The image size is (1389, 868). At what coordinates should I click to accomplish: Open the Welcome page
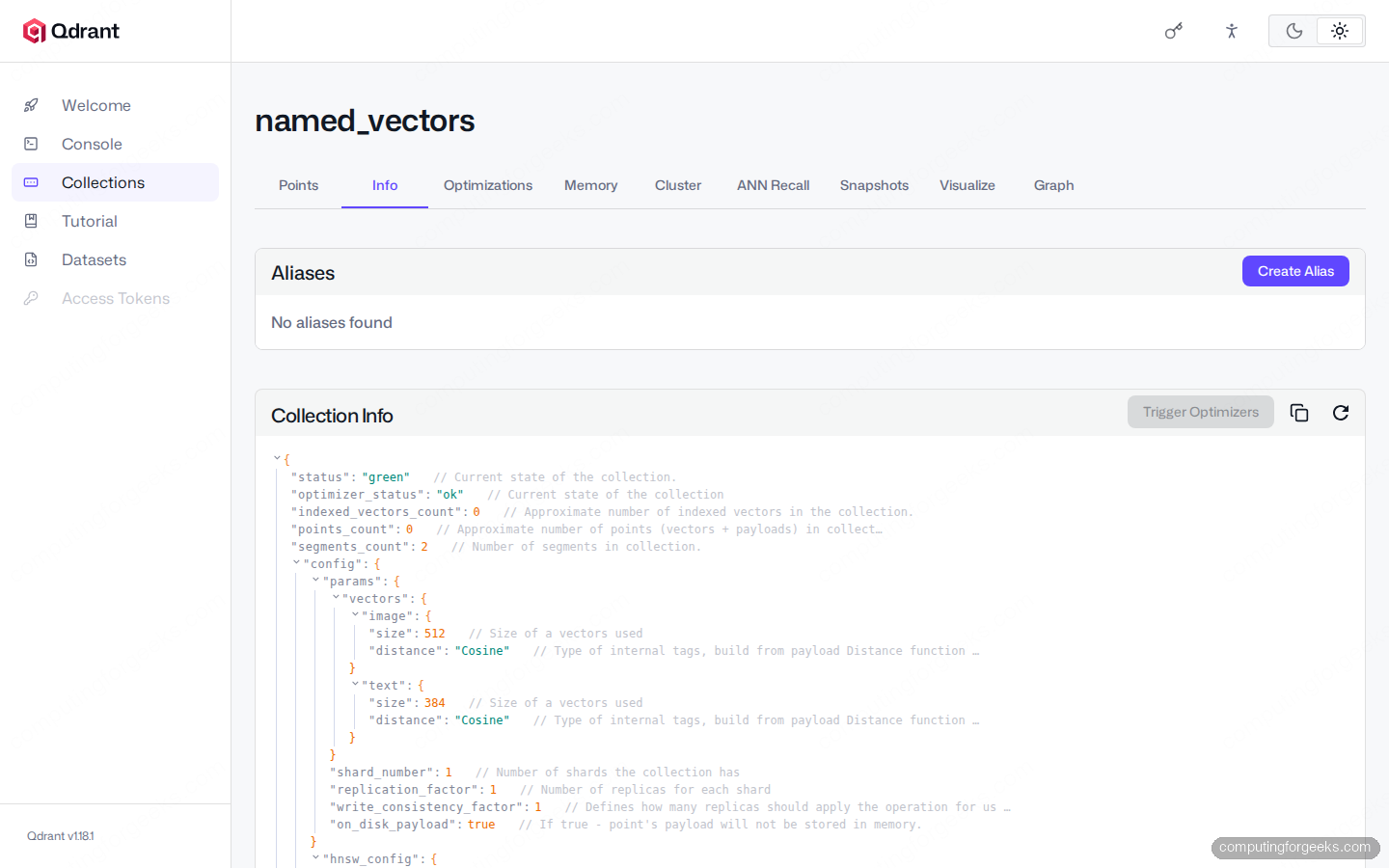point(115,105)
